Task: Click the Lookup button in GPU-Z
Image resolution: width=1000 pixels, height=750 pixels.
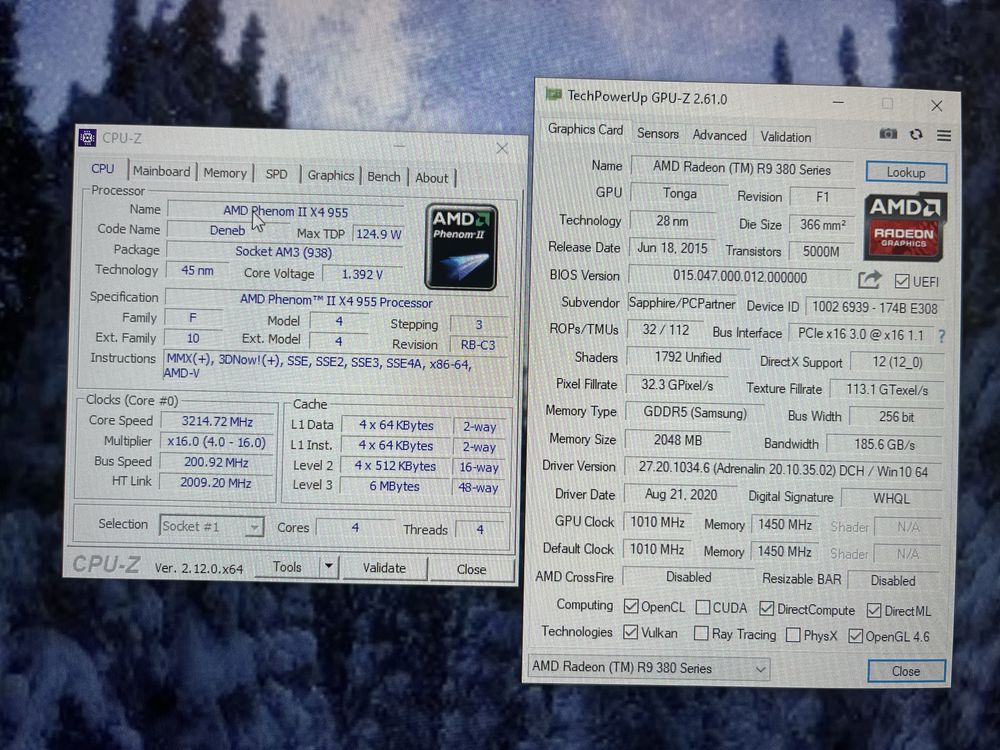Action: click(x=906, y=172)
